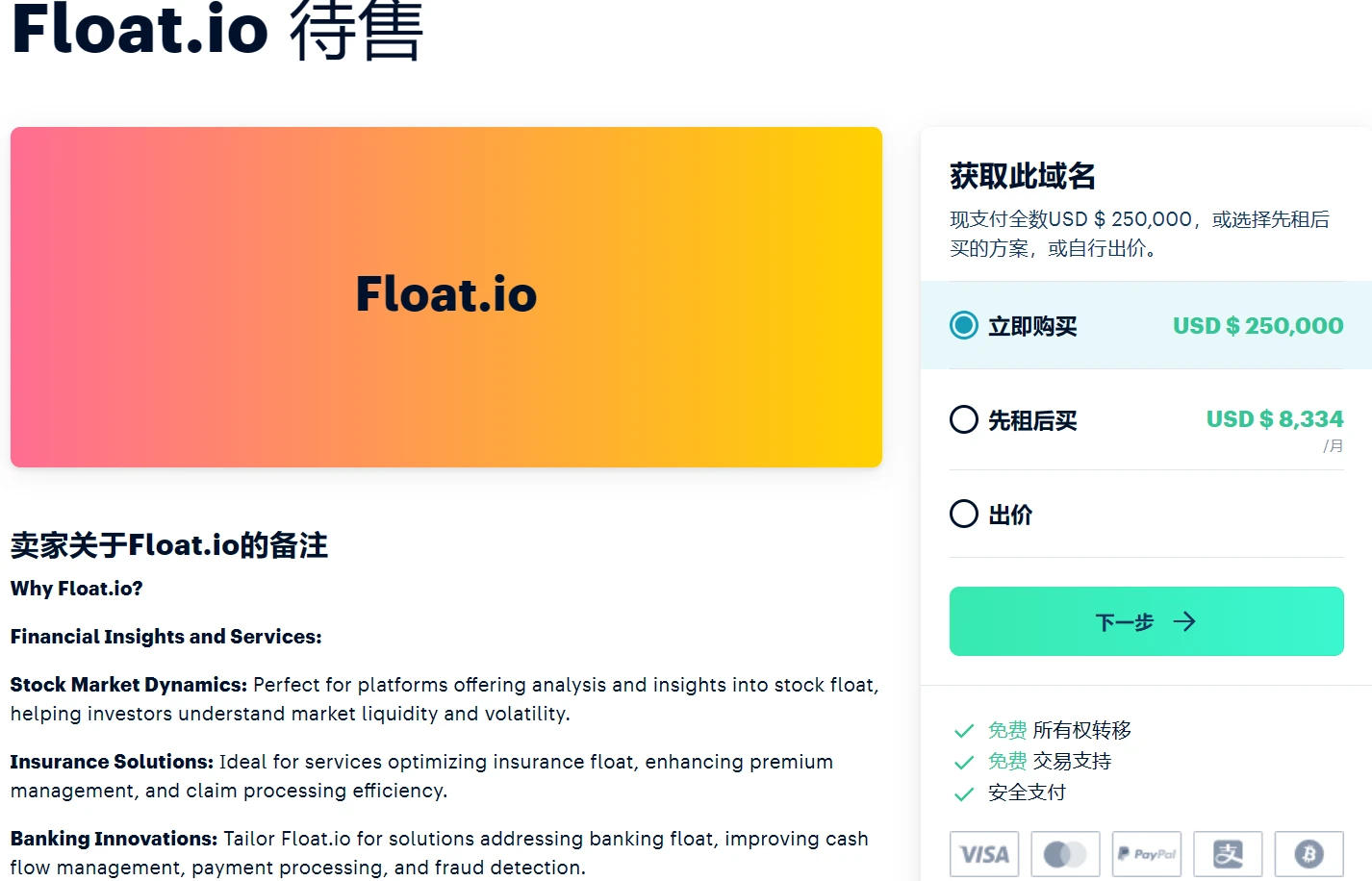The width and height of the screenshot is (1372, 881).
Task: Choose the 先租后买 radio option
Action: (x=964, y=419)
